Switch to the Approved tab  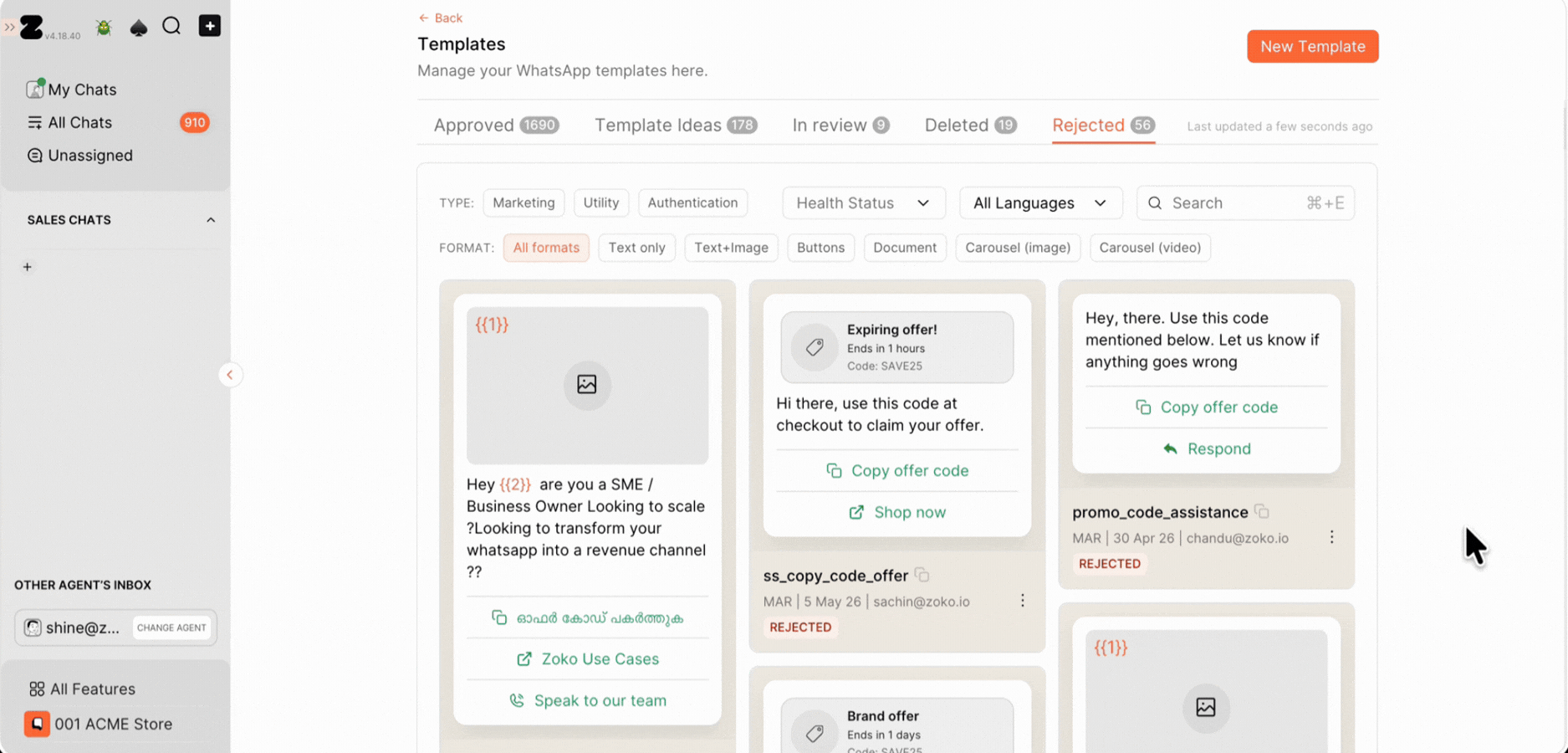coord(496,125)
